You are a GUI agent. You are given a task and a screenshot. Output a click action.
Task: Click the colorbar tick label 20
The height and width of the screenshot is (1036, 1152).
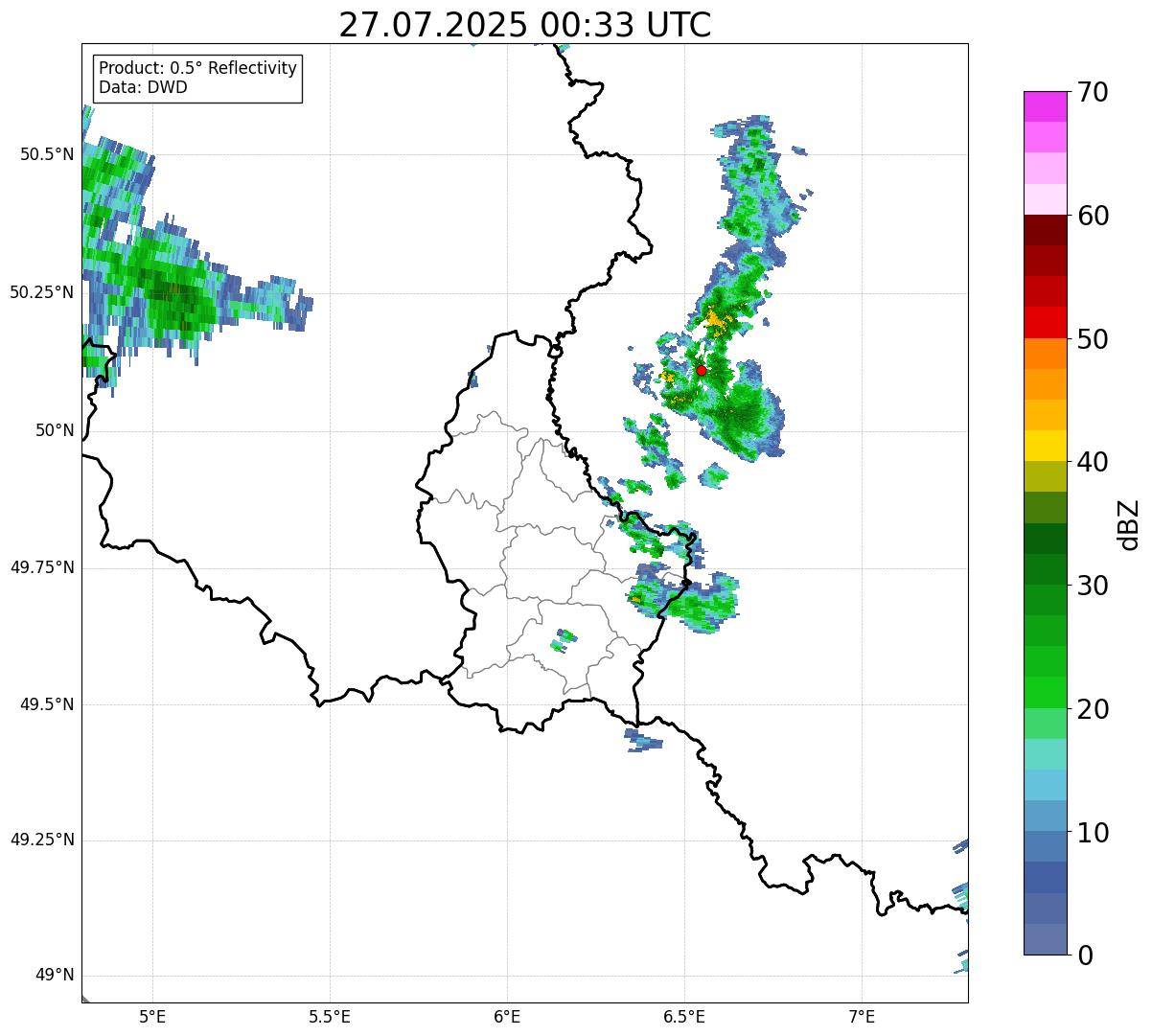pyautogui.click(x=1093, y=709)
